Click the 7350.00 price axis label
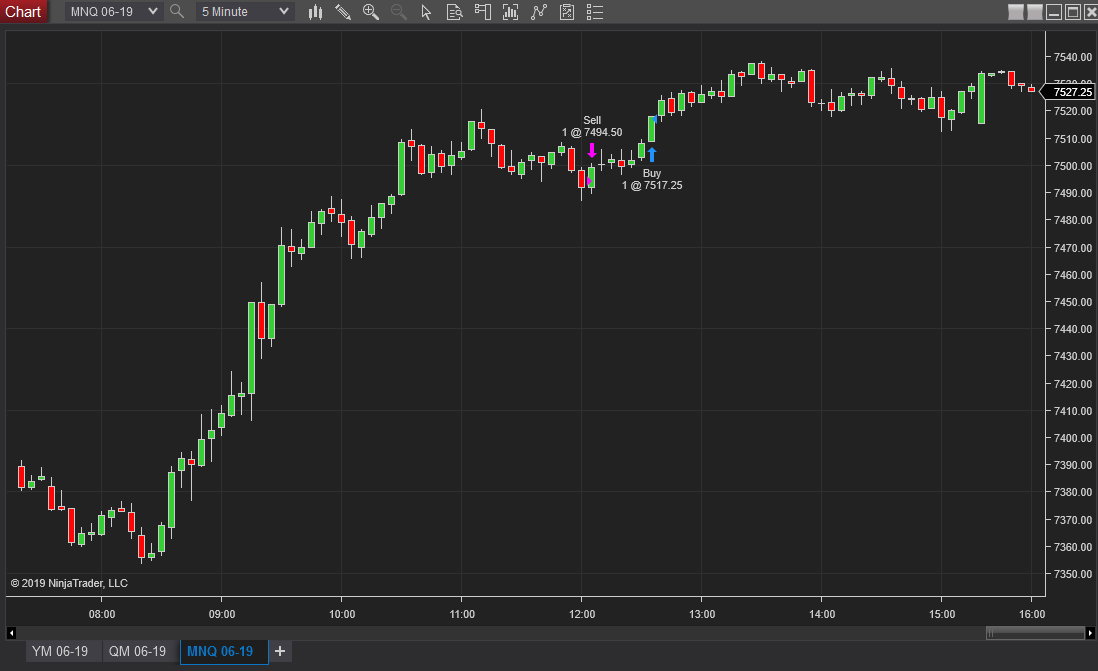 (x=1073, y=574)
